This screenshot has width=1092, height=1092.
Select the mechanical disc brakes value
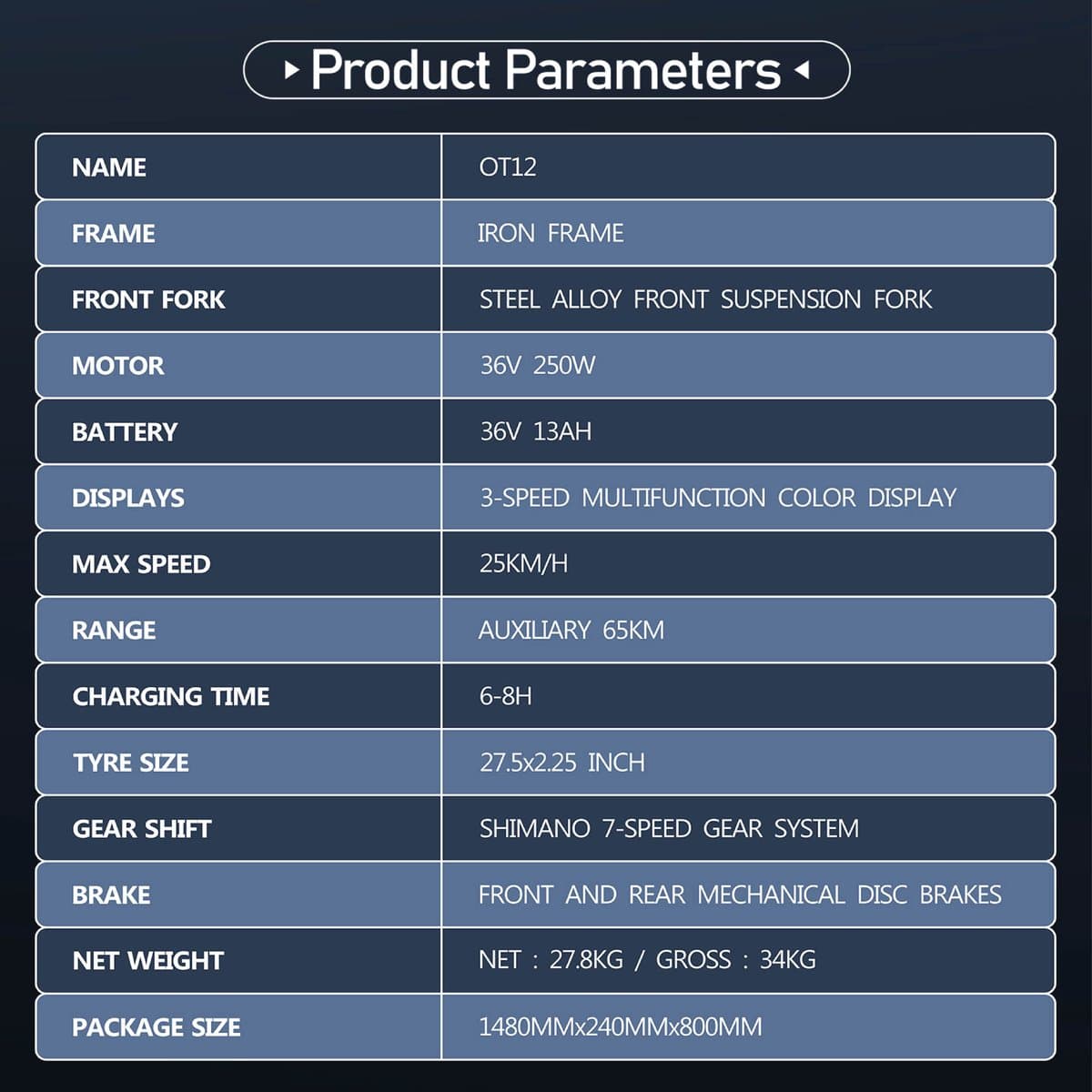(x=740, y=895)
